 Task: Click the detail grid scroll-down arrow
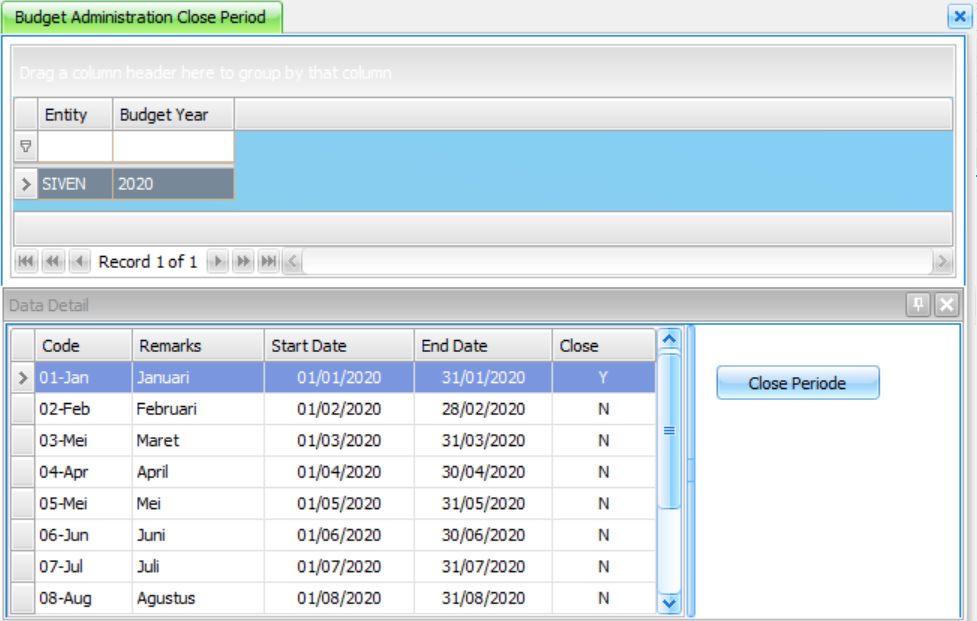pyautogui.click(x=669, y=603)
